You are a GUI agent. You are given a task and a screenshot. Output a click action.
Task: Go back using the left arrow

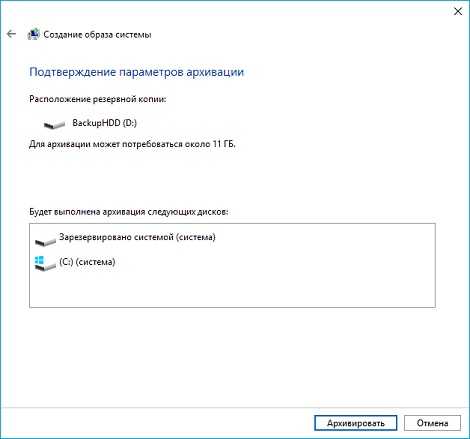pyautogui.click(x=11, y=34)
